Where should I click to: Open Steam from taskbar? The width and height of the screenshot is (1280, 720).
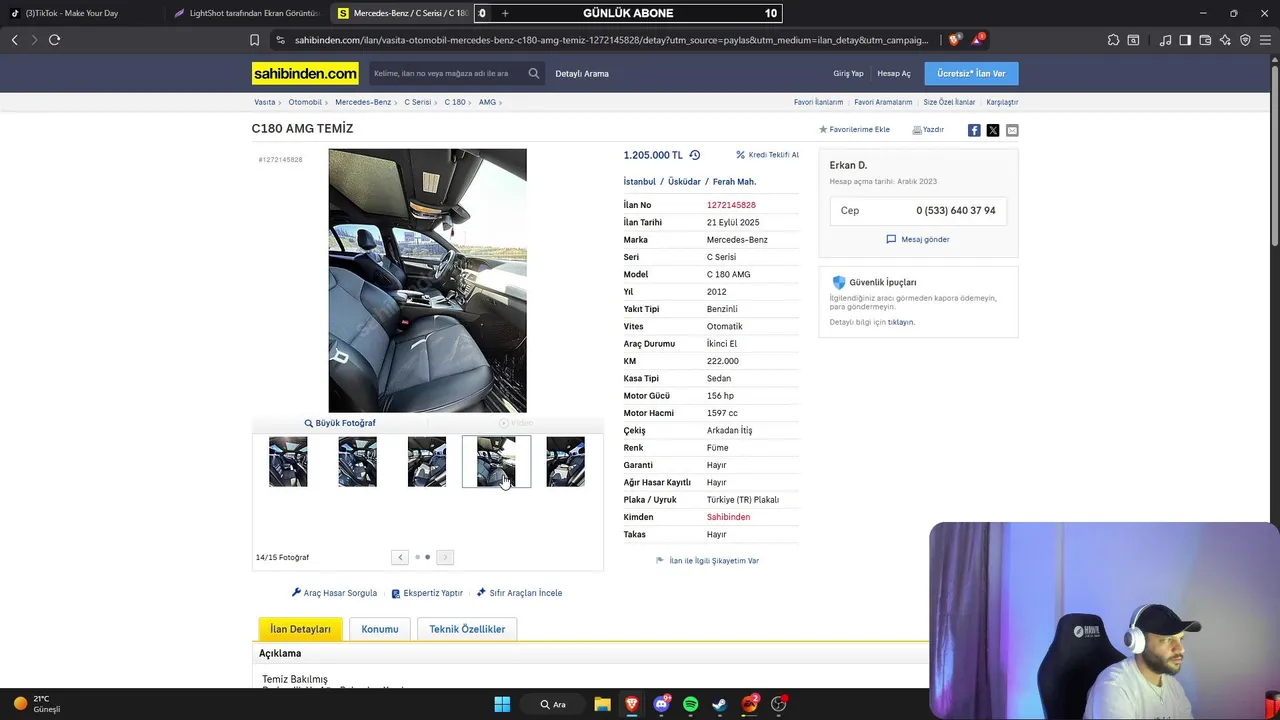[x=719, y=704]
